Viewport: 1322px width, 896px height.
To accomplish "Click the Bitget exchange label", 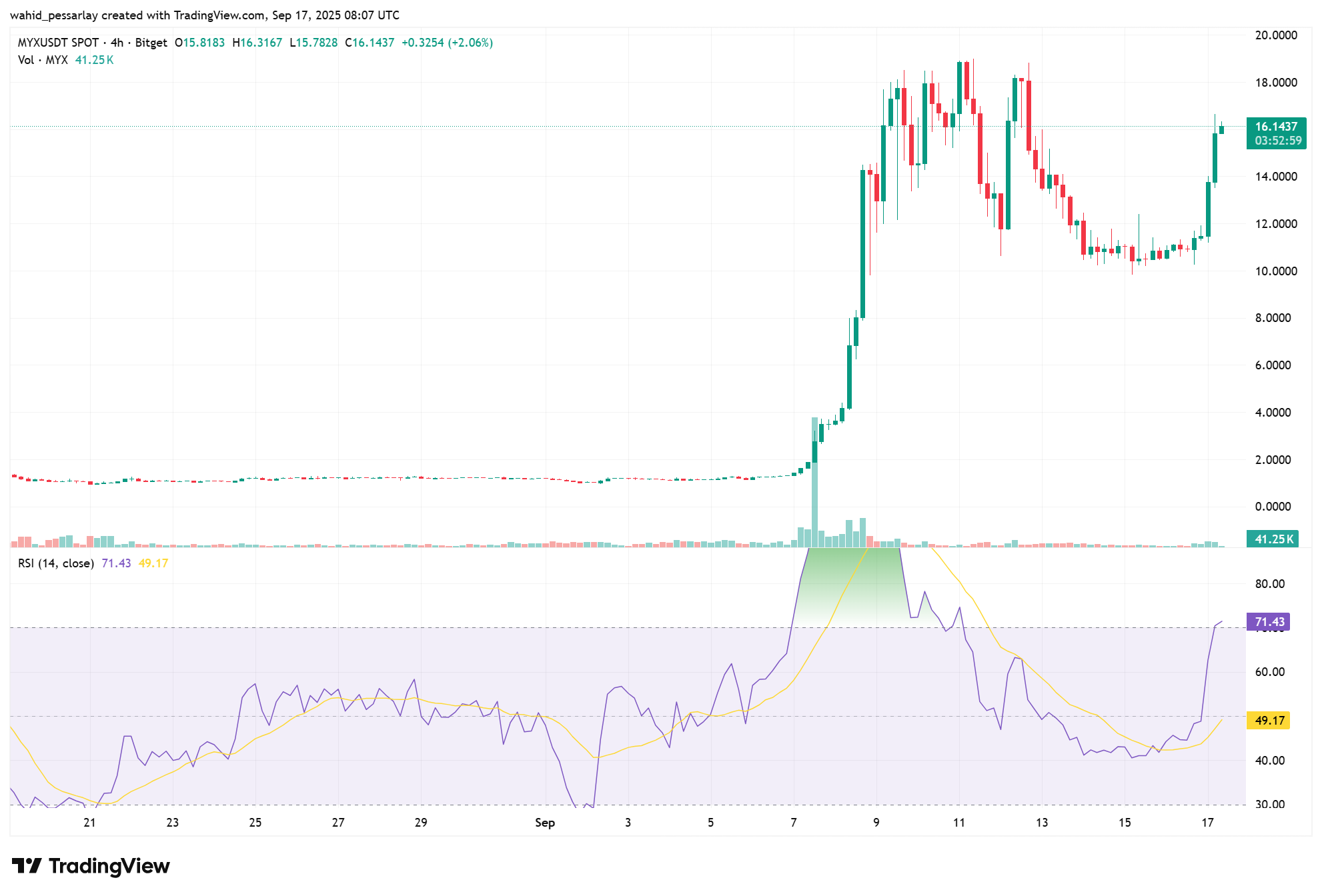I will click(x=151, y=43).
